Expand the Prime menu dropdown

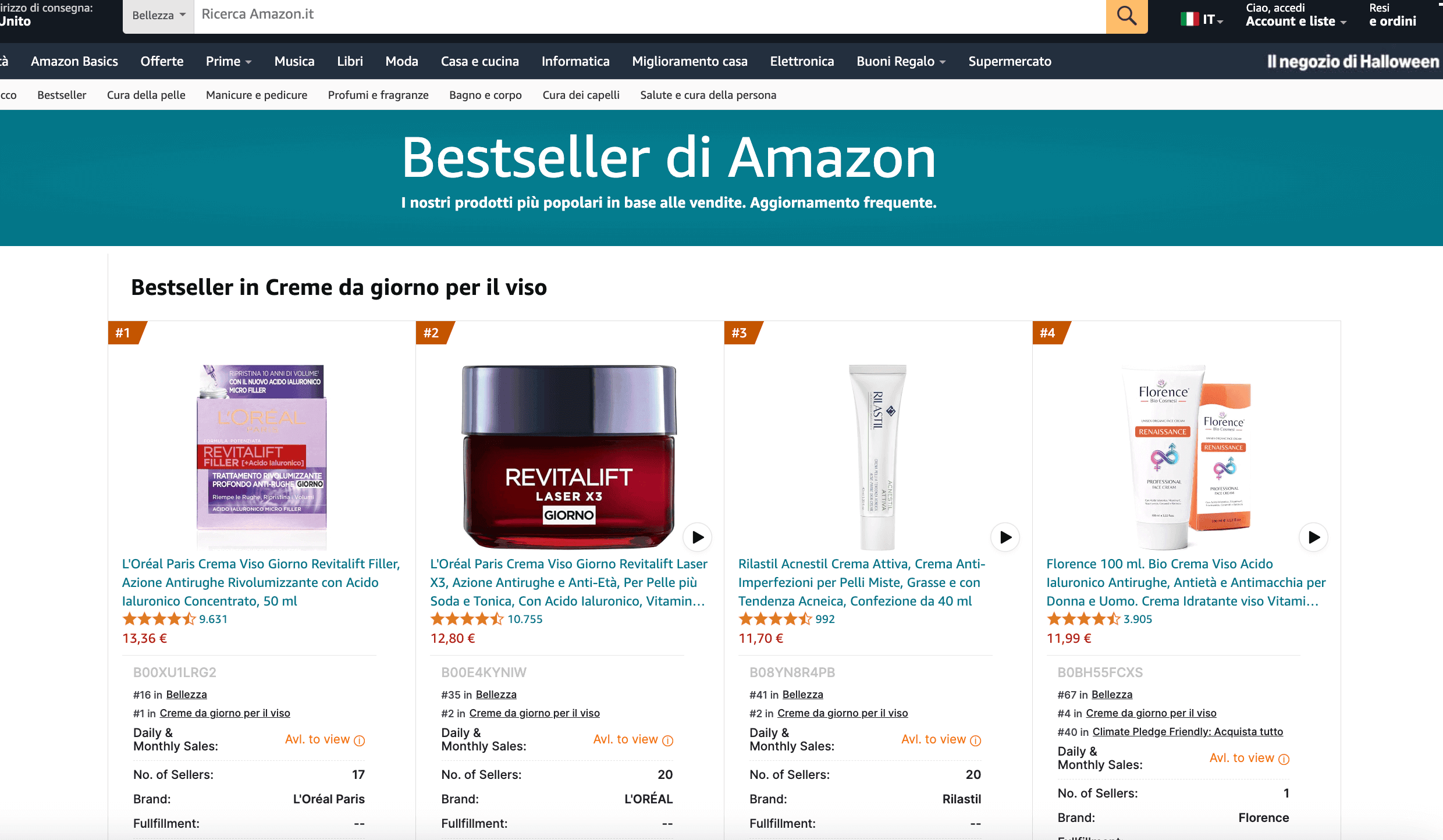(229, 61)
